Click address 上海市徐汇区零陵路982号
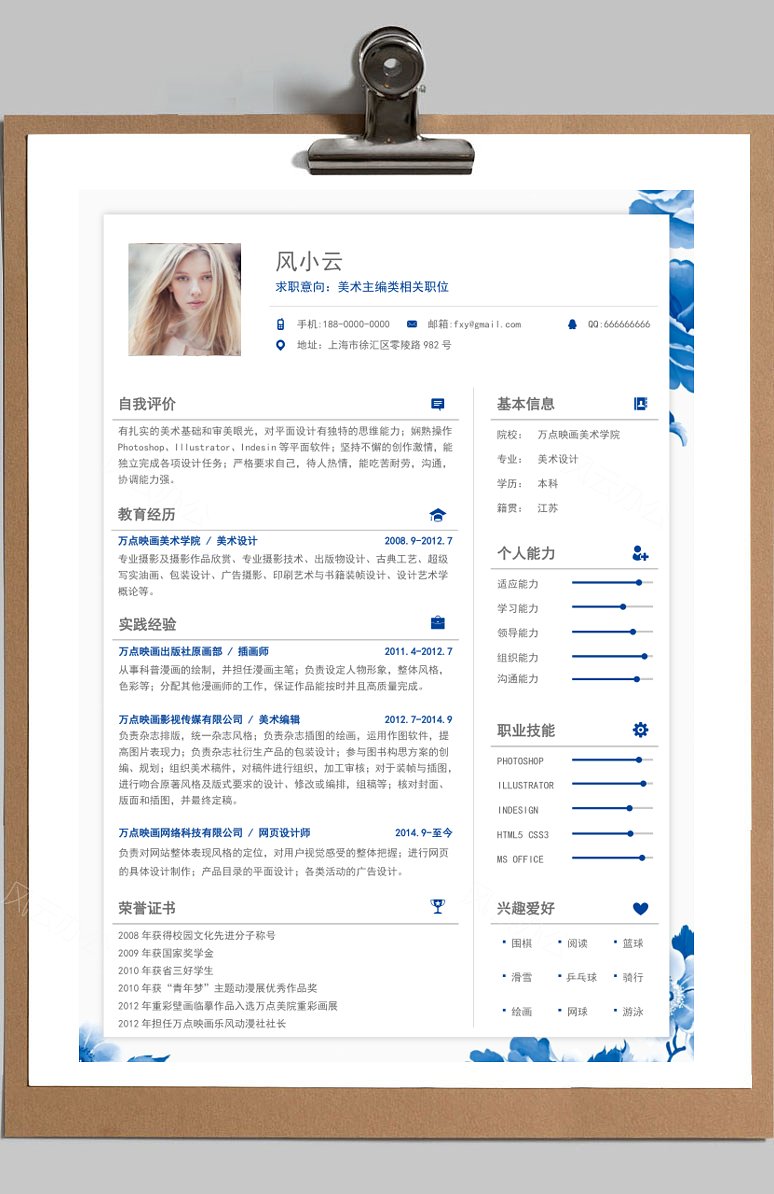774x1194 pixels. (x=389, y=345)
